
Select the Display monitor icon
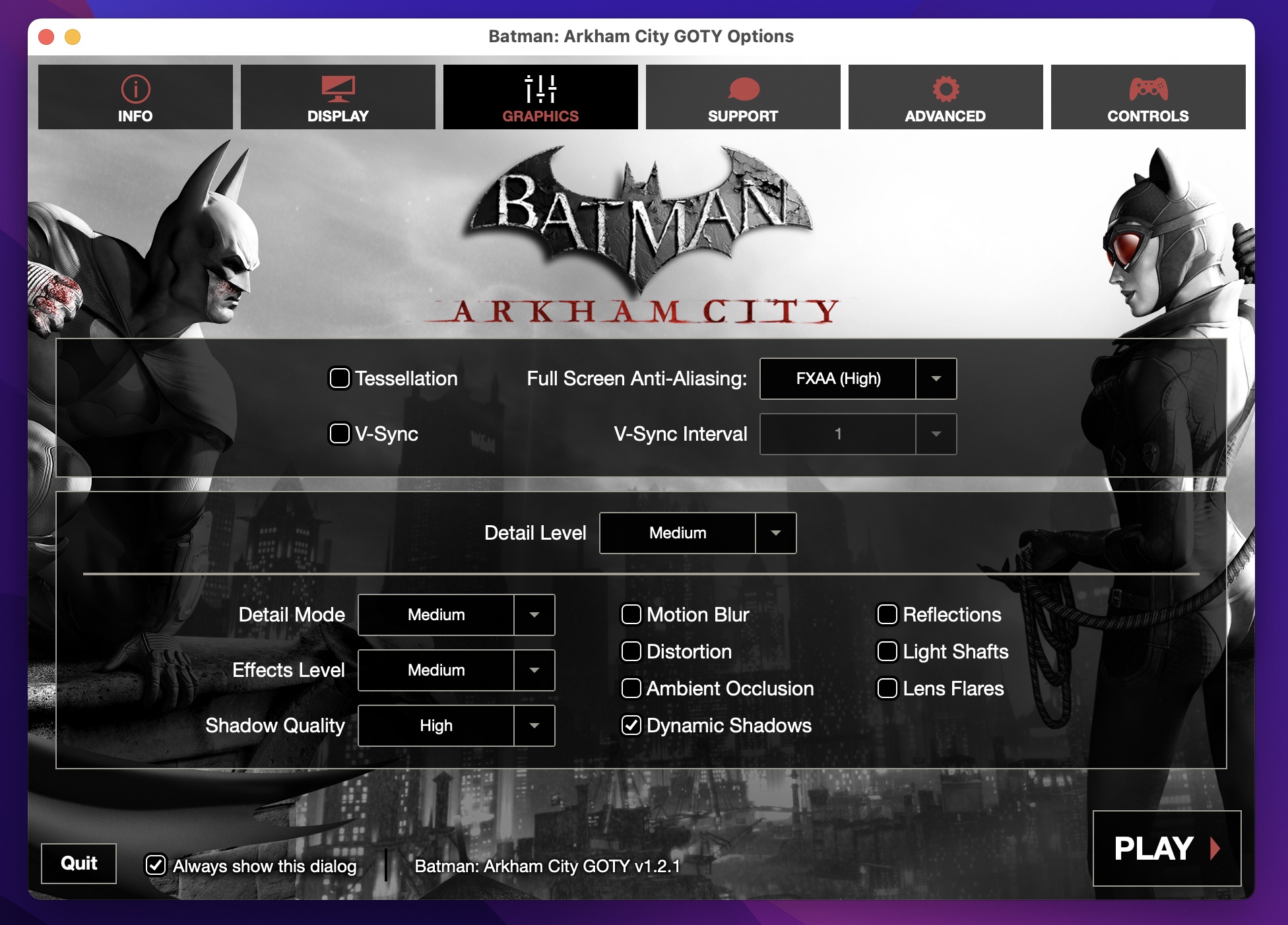point(338,88)
